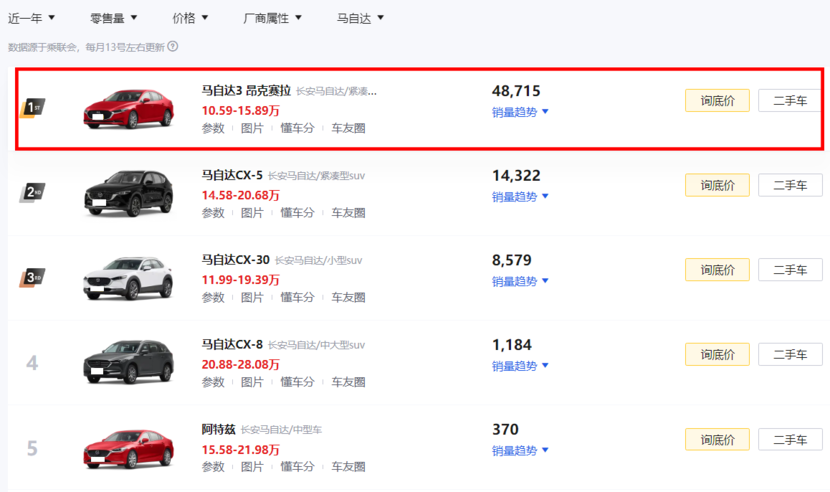The height and width of the screenshot is (492, 830).
Task: Open the 零售量 filter dropdown
Action: pyautogui.click(x=113, y=18)
